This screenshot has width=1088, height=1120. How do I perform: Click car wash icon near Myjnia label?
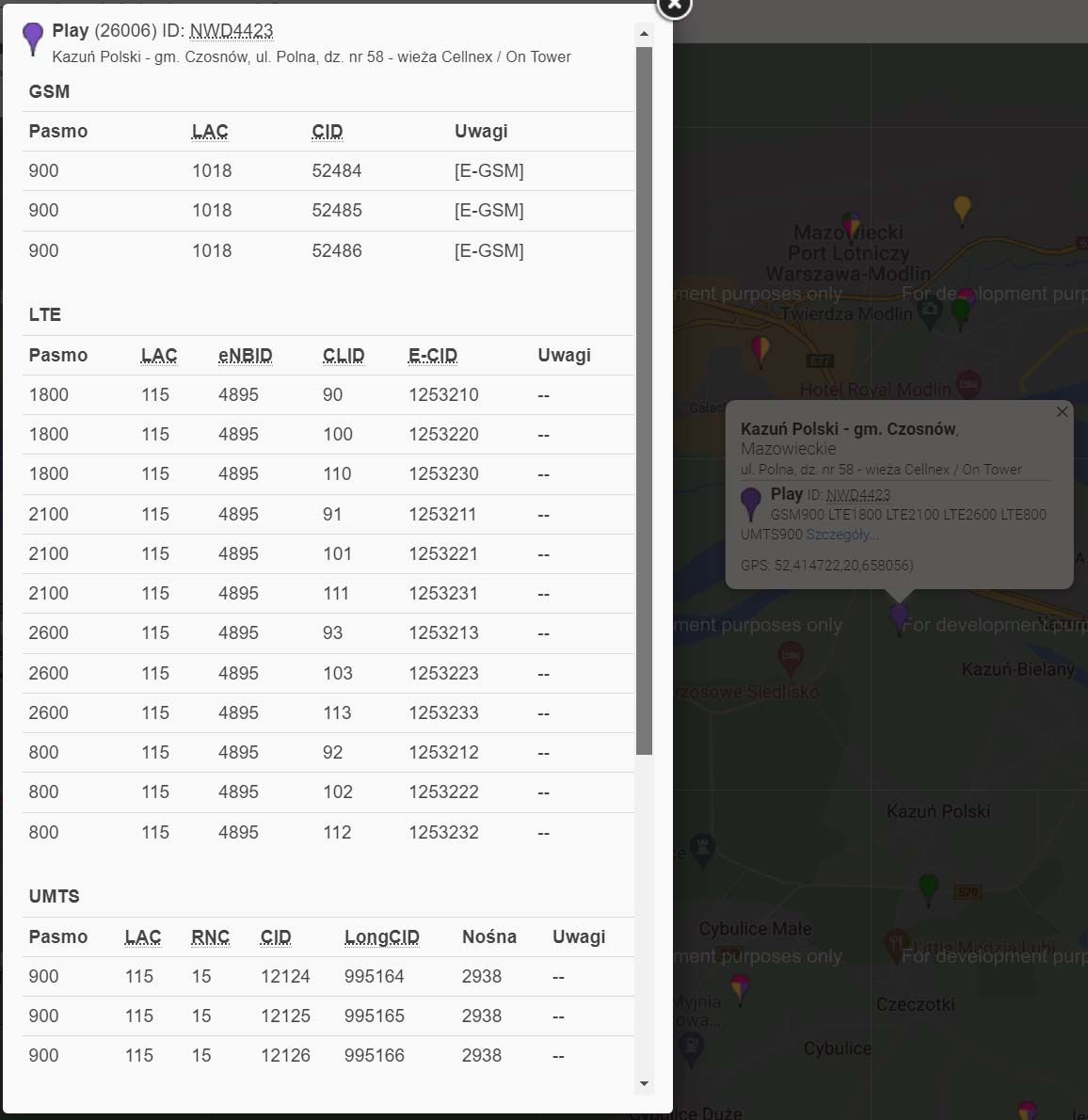point(691,1049)
